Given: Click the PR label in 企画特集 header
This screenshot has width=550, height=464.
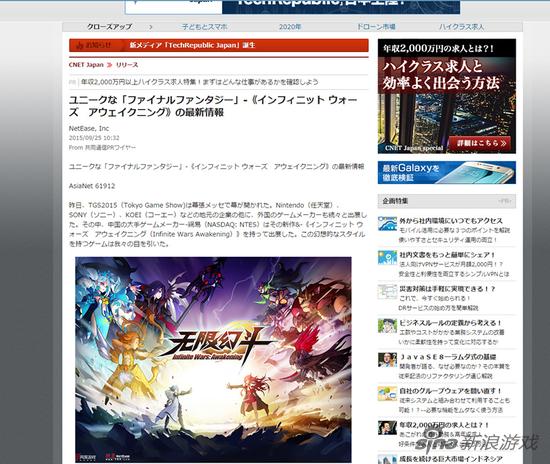Looking at the screenshot, I should (x=504, y=201).
